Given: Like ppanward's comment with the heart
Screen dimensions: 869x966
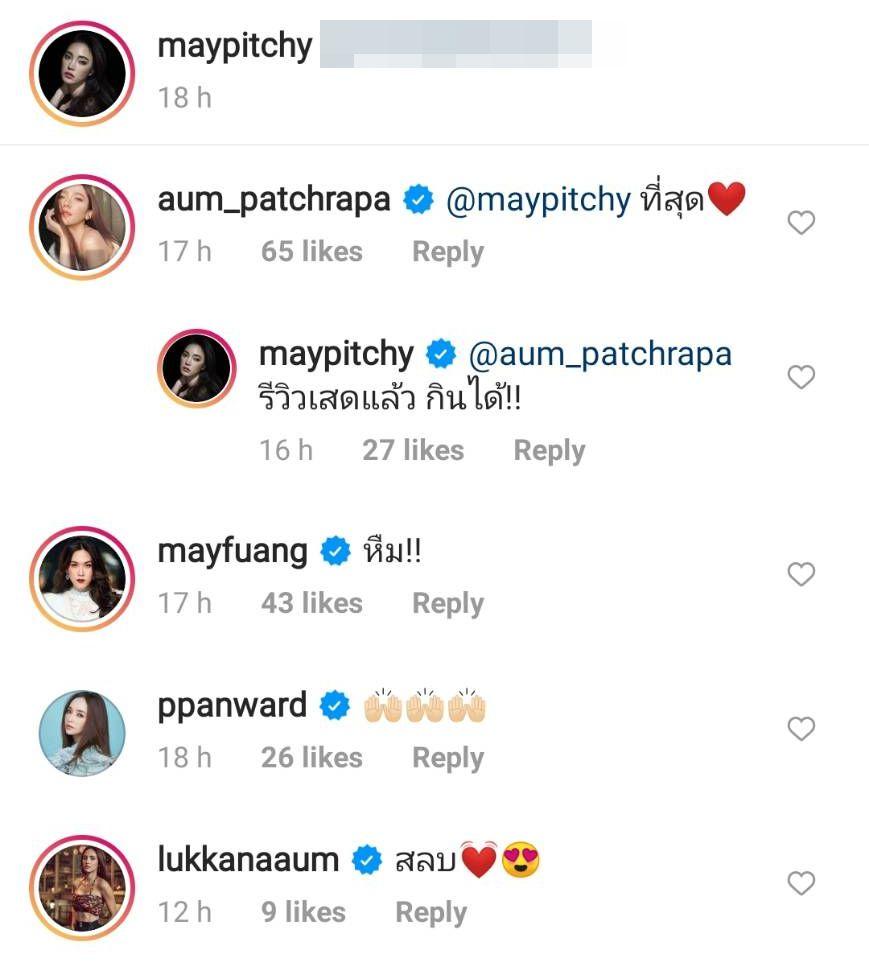Looking at the screenshot, I should pos(801,729).
